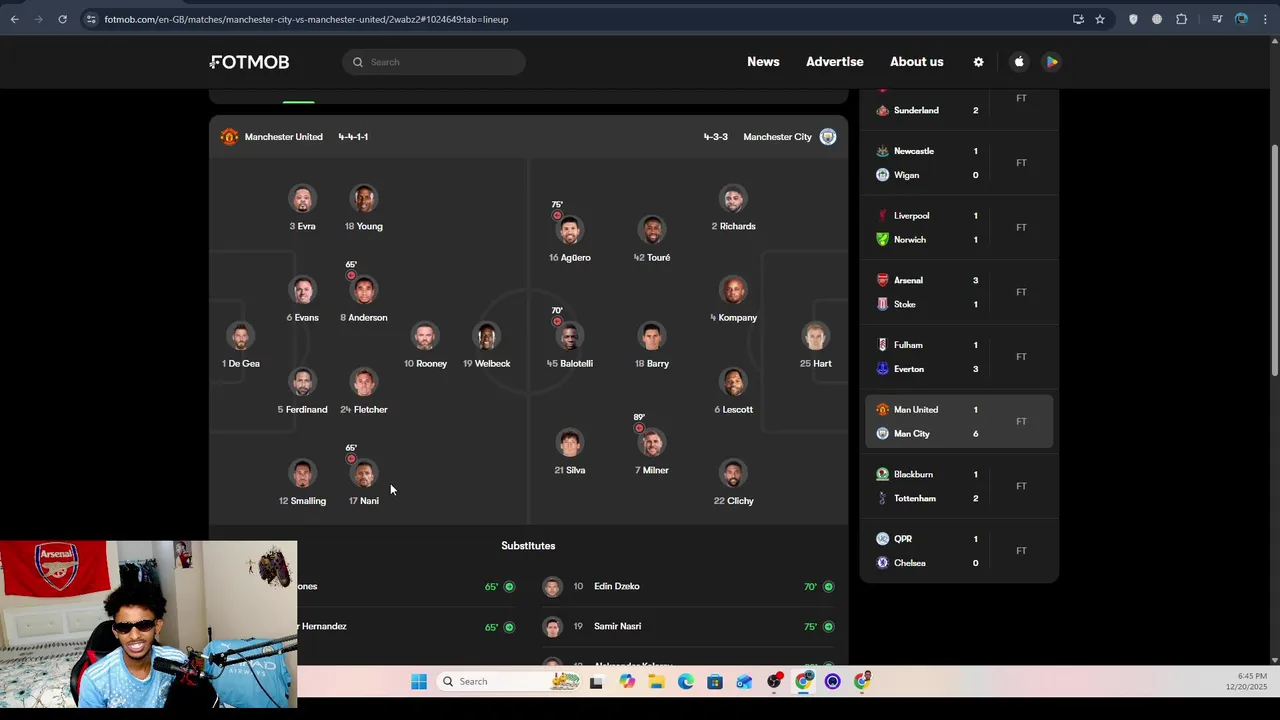
Task: Click Rooney's player portrait
Action: 425,337
